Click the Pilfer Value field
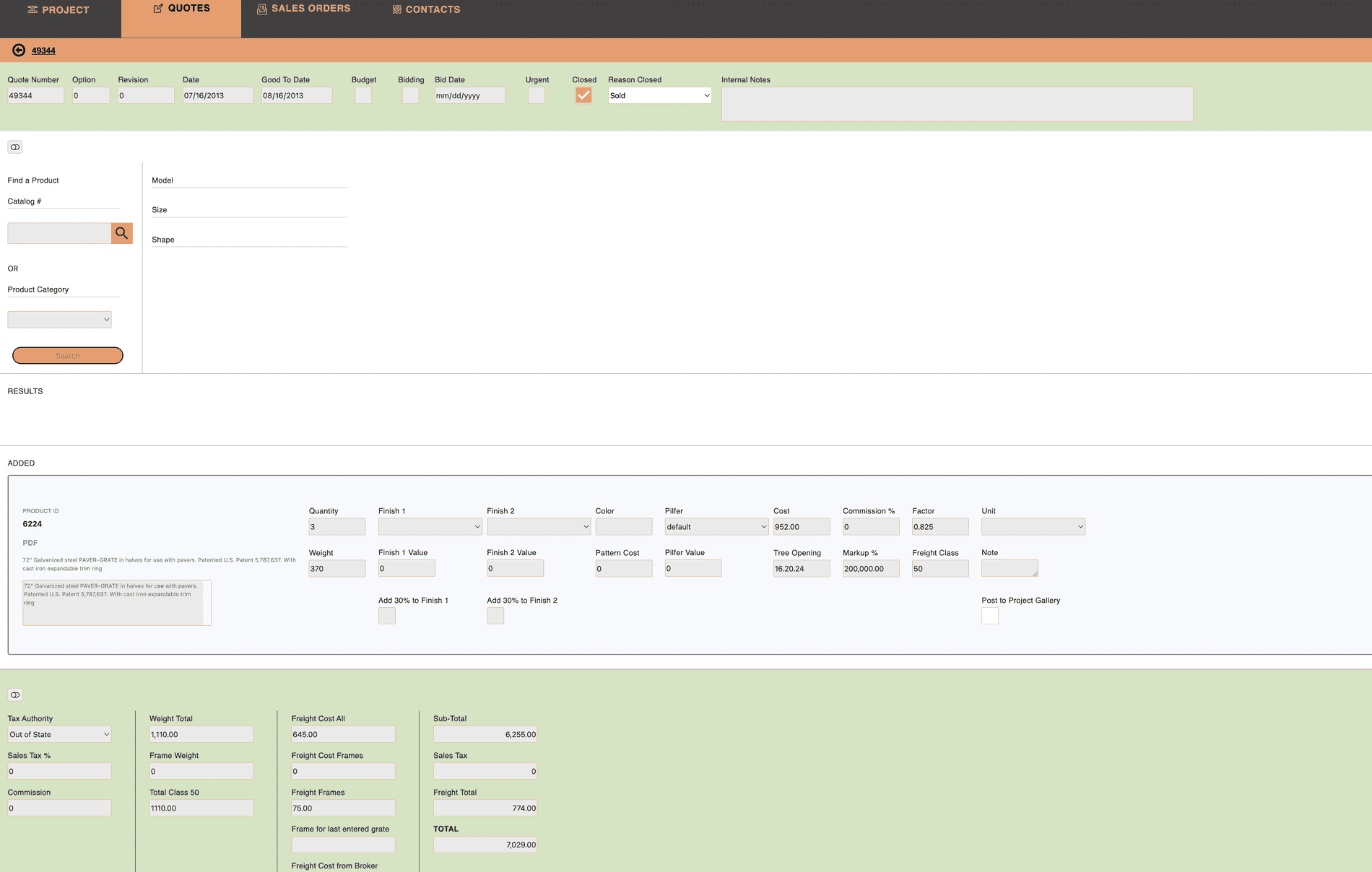The width and height of the screenshot is (1372, 872). 693,569
